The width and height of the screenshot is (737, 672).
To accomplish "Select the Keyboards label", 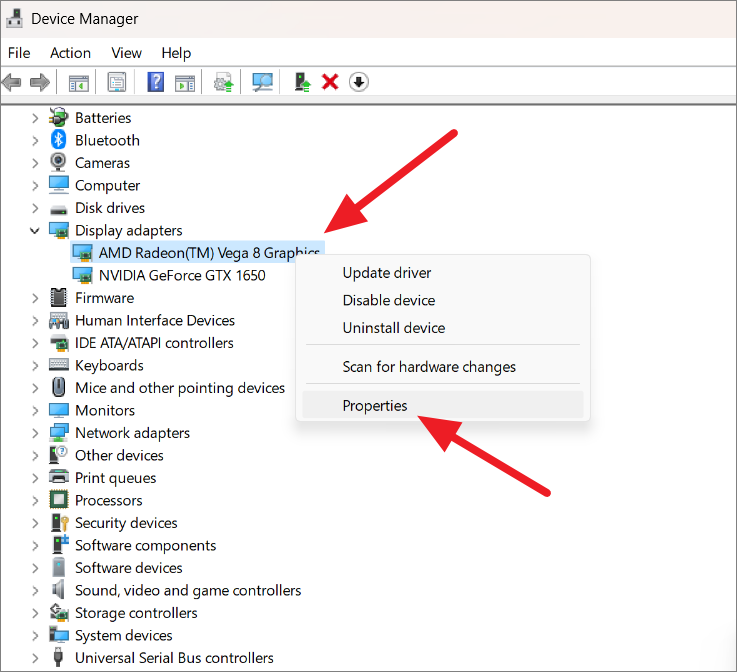I will click(x=110, y=366).
